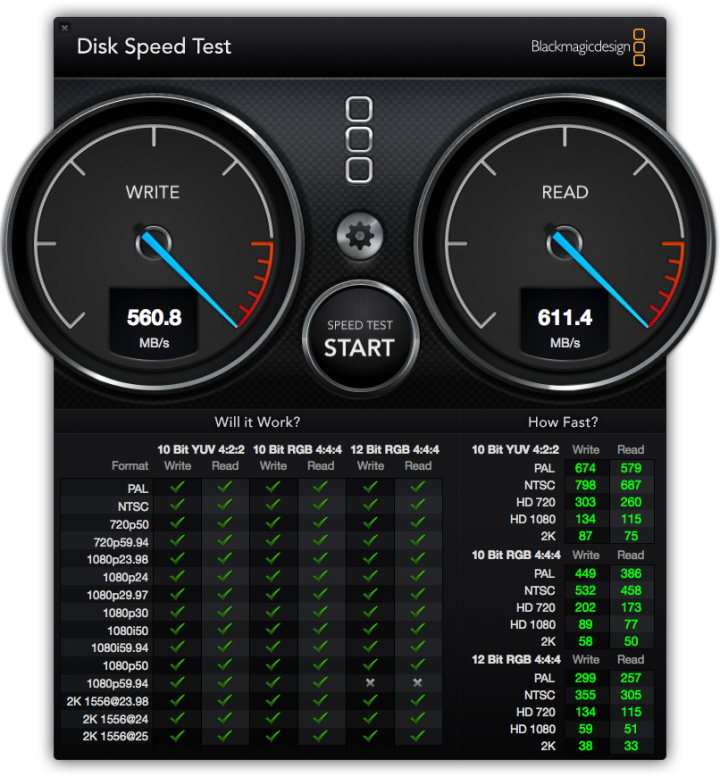This screenshot has width=720, height=777.
Task: Click 10 Bit RGB NTSC write value 532
Action: point(585,591)
